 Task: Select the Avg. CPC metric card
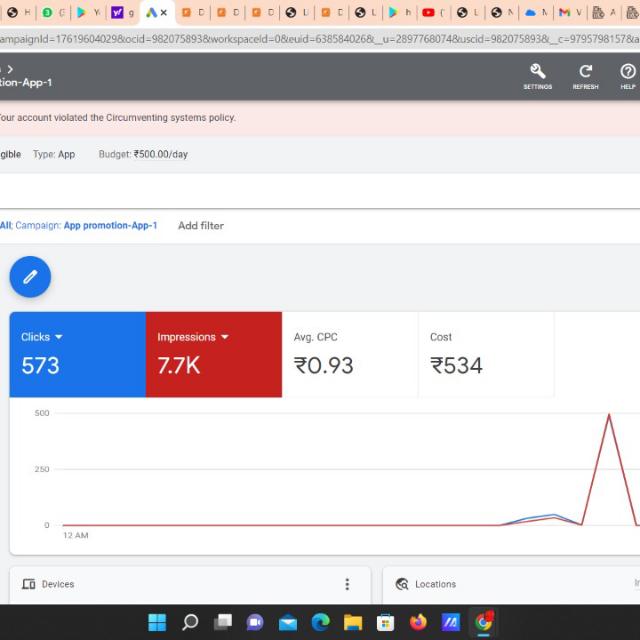350,354
